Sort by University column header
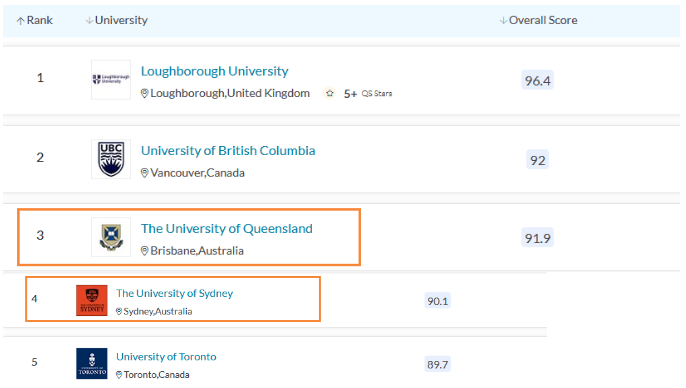 pos(117,20)
